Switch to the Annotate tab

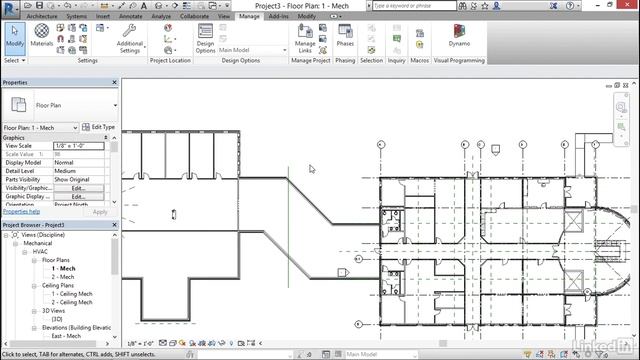coord(131,16)
